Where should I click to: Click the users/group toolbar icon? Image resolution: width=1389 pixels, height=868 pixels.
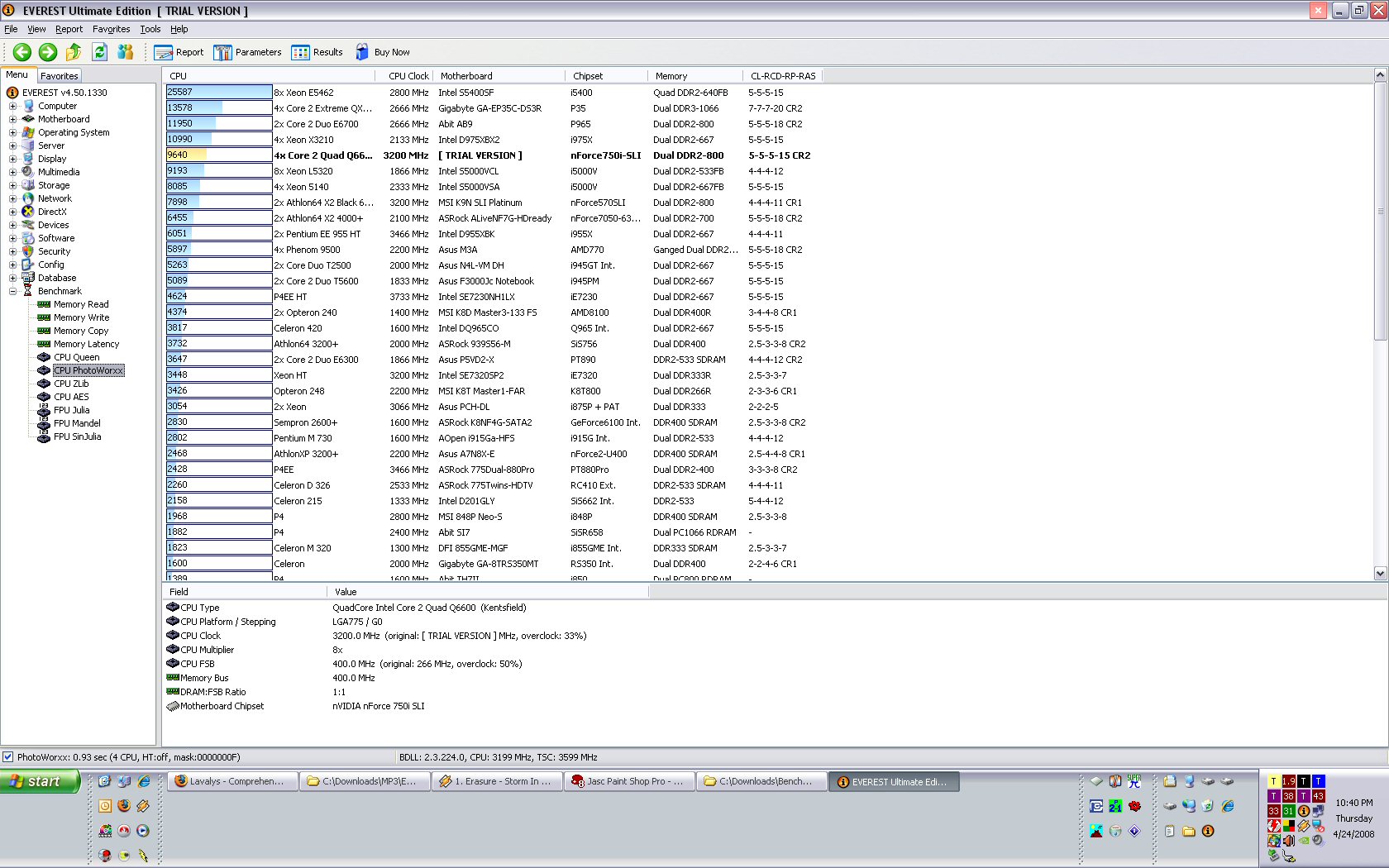[126, 52]
